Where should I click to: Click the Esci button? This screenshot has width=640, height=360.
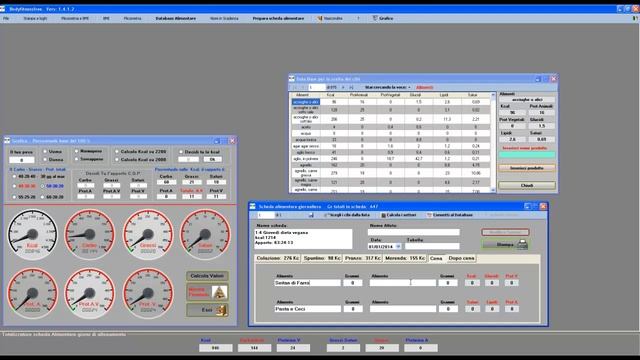tap(207, 310)
